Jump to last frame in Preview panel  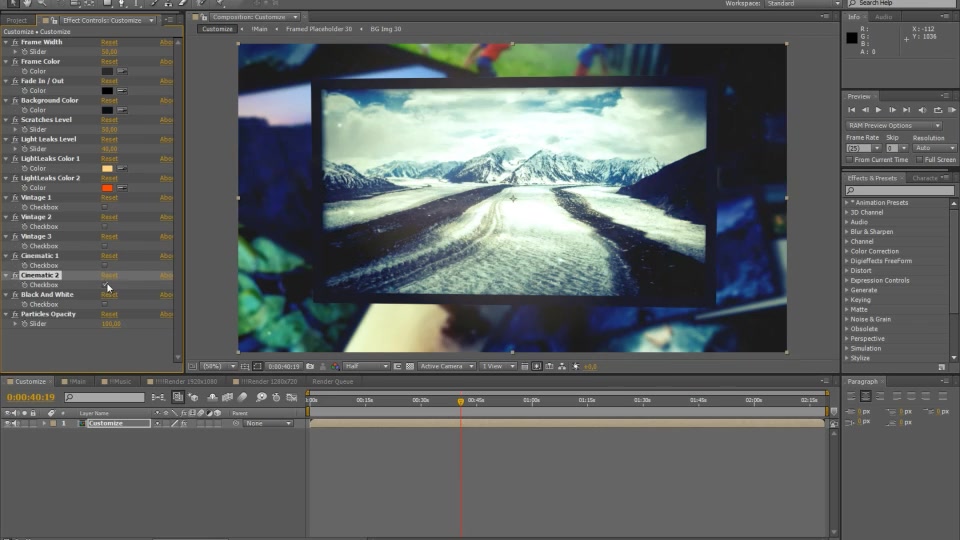tap(907, 110)
